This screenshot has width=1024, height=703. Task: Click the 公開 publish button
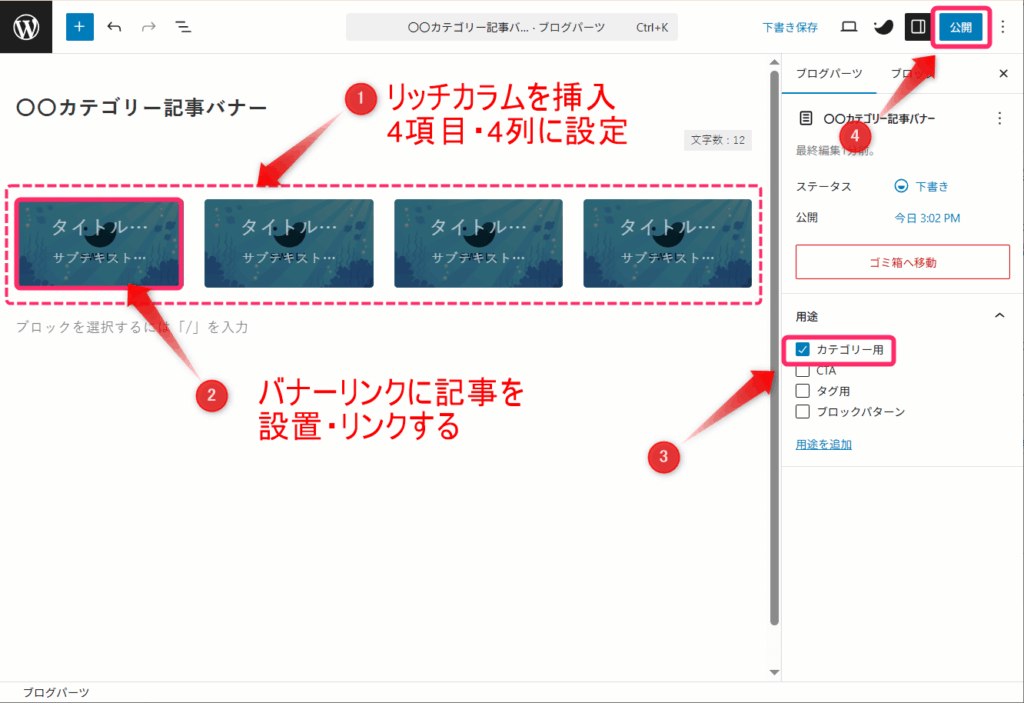(960, 27)
